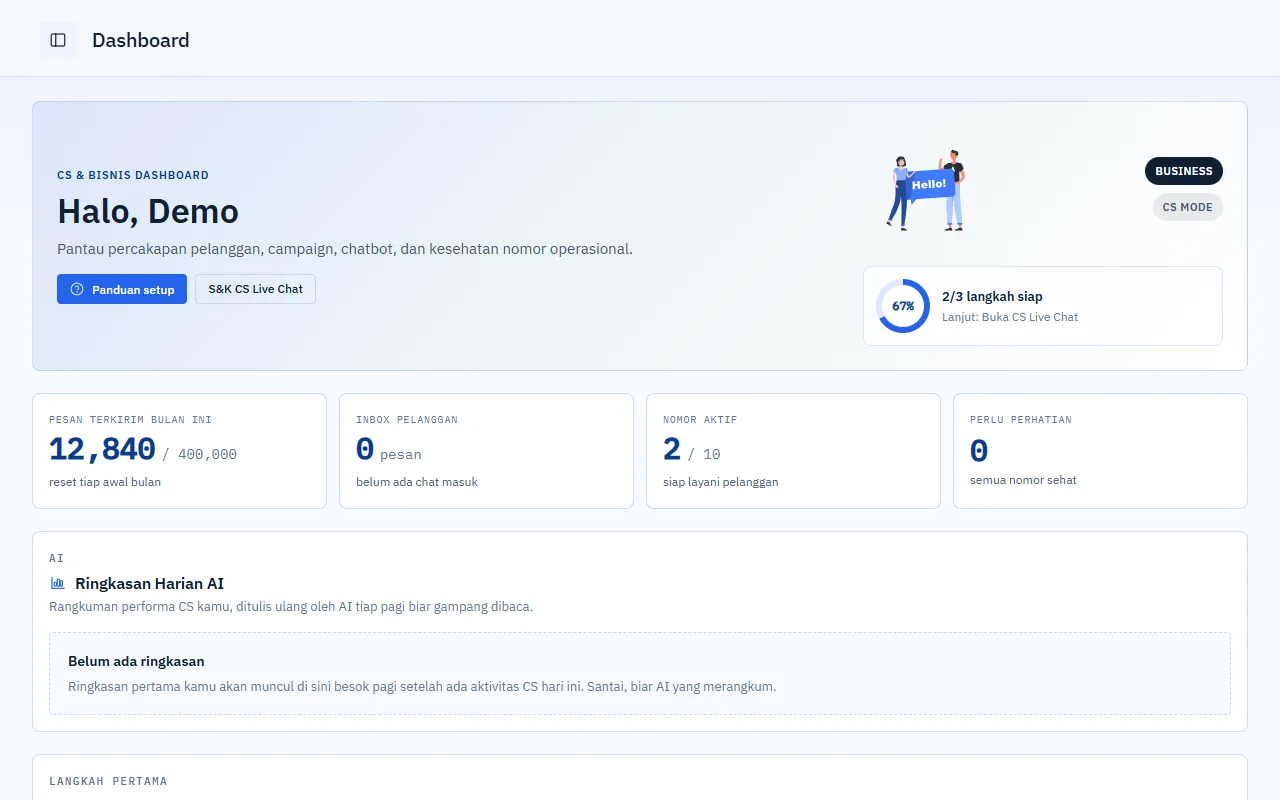Click the belum ada chat masuk text
Image resolution: width=1280 pixels, height=800 pixels.
click(417, 482)
